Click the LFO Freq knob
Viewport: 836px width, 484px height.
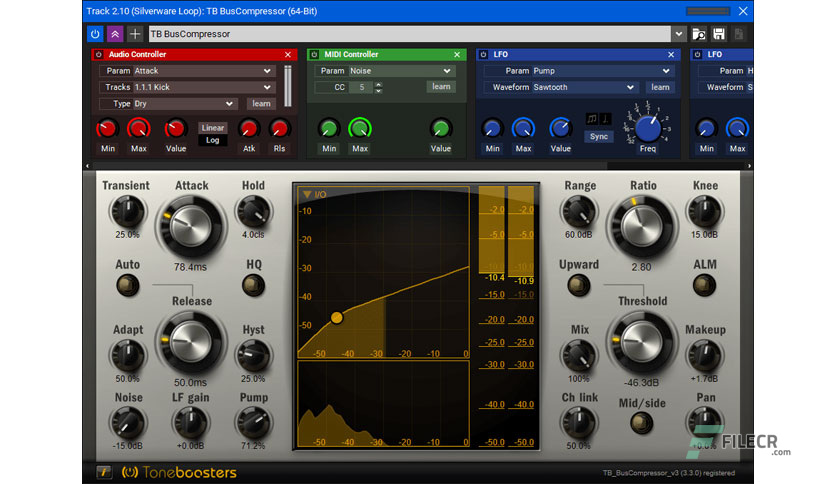648,128
